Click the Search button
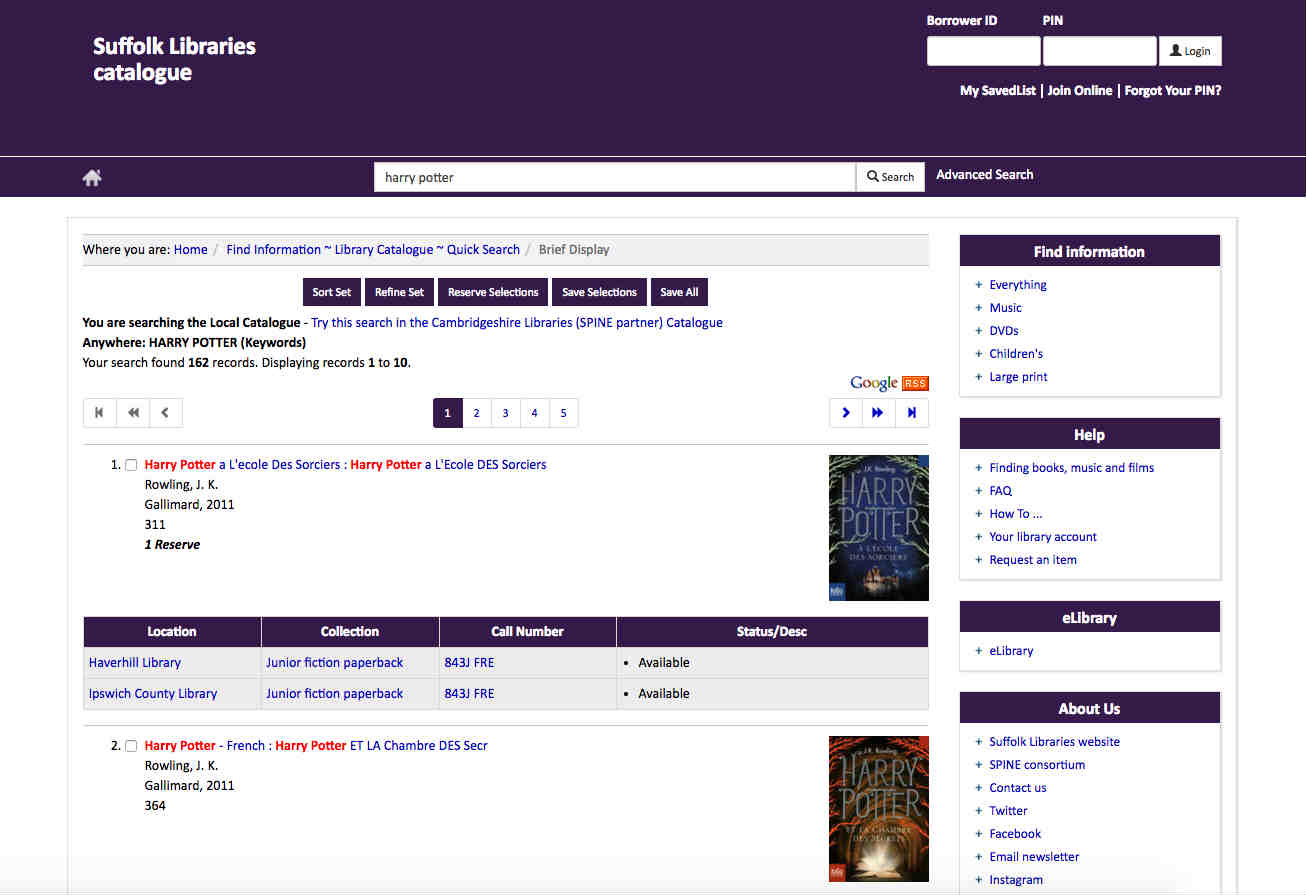Image resolution: width=1306 pixels, height=895 pixels. coord(890,177)
